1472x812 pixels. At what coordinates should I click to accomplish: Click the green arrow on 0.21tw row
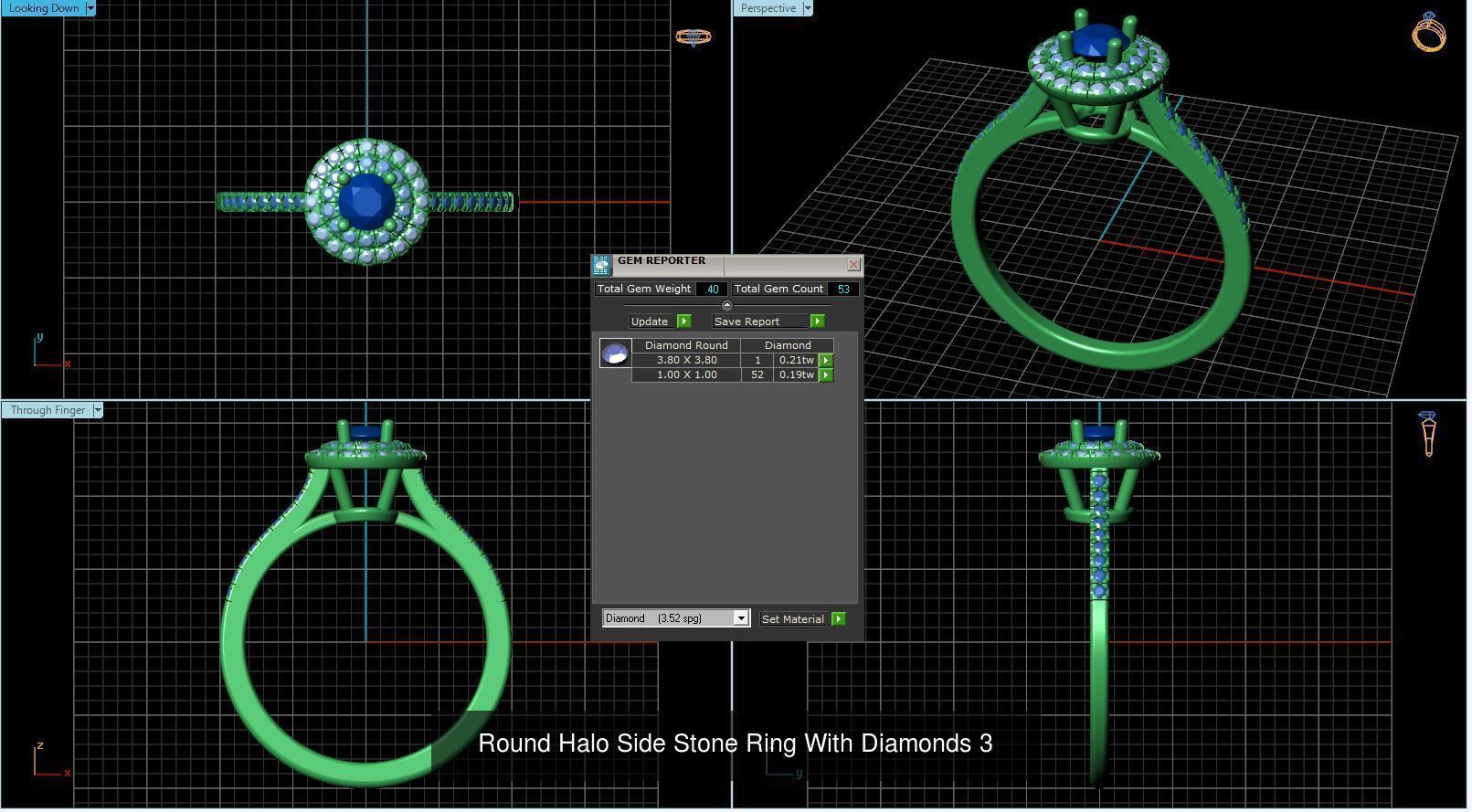[x=826, y=361]
